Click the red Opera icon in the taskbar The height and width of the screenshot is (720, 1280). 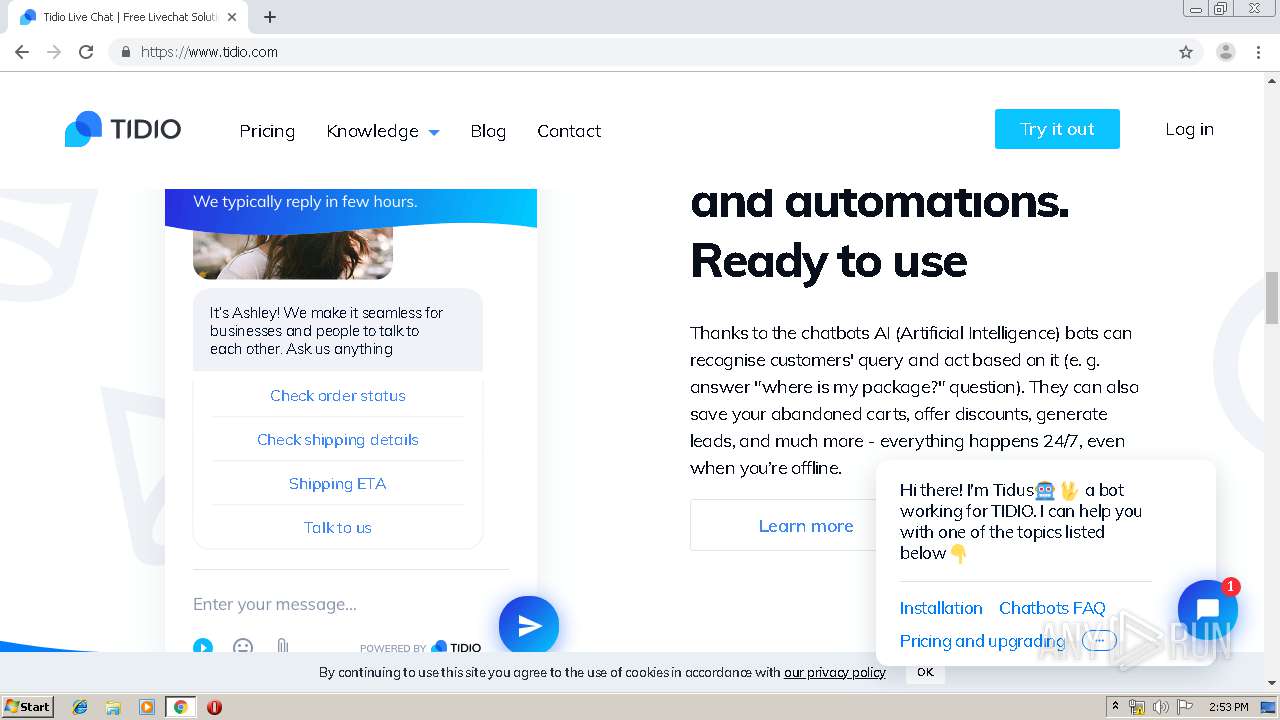point(214,707)
